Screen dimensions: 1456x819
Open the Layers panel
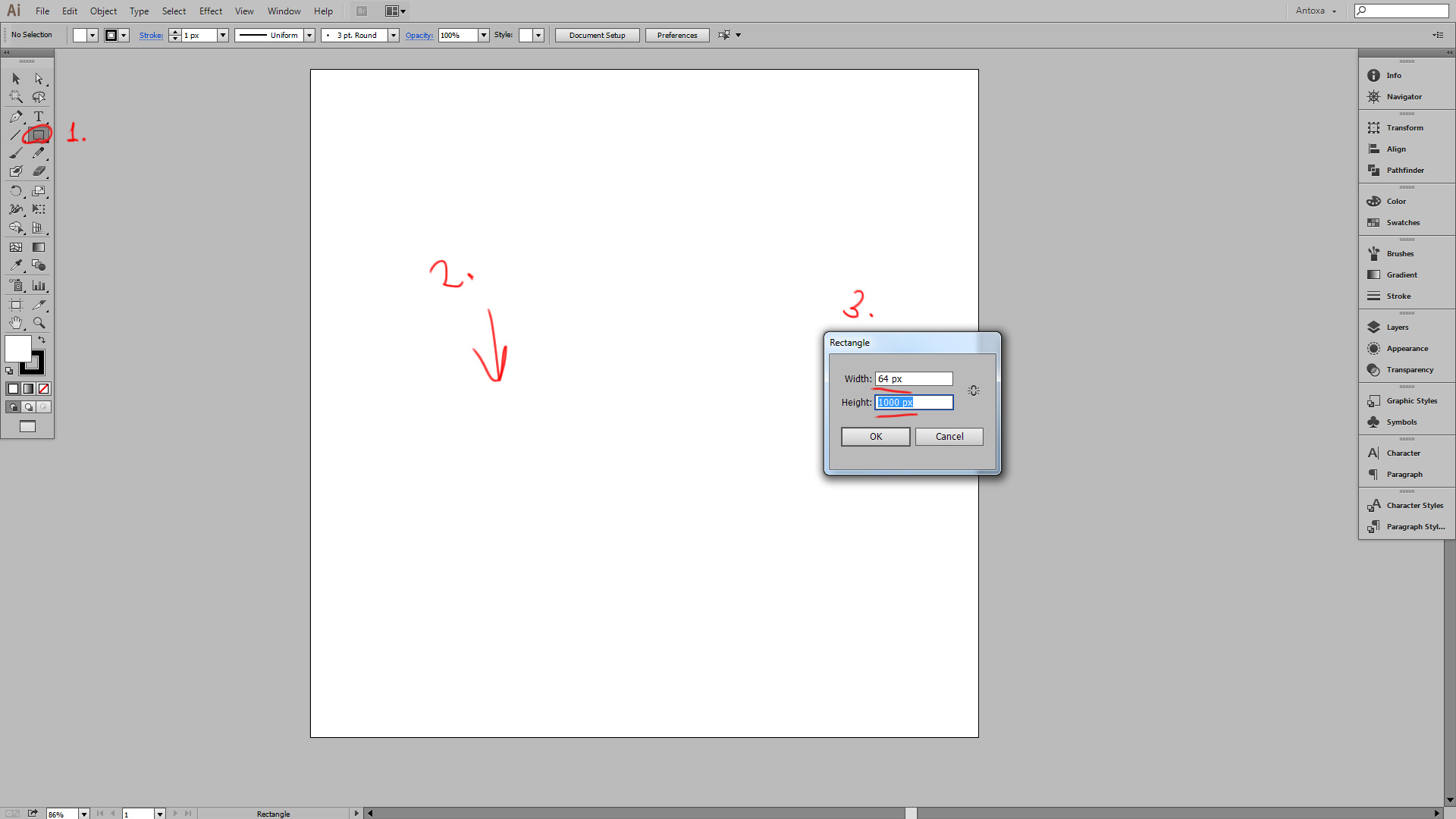[x=1397, y=328]
